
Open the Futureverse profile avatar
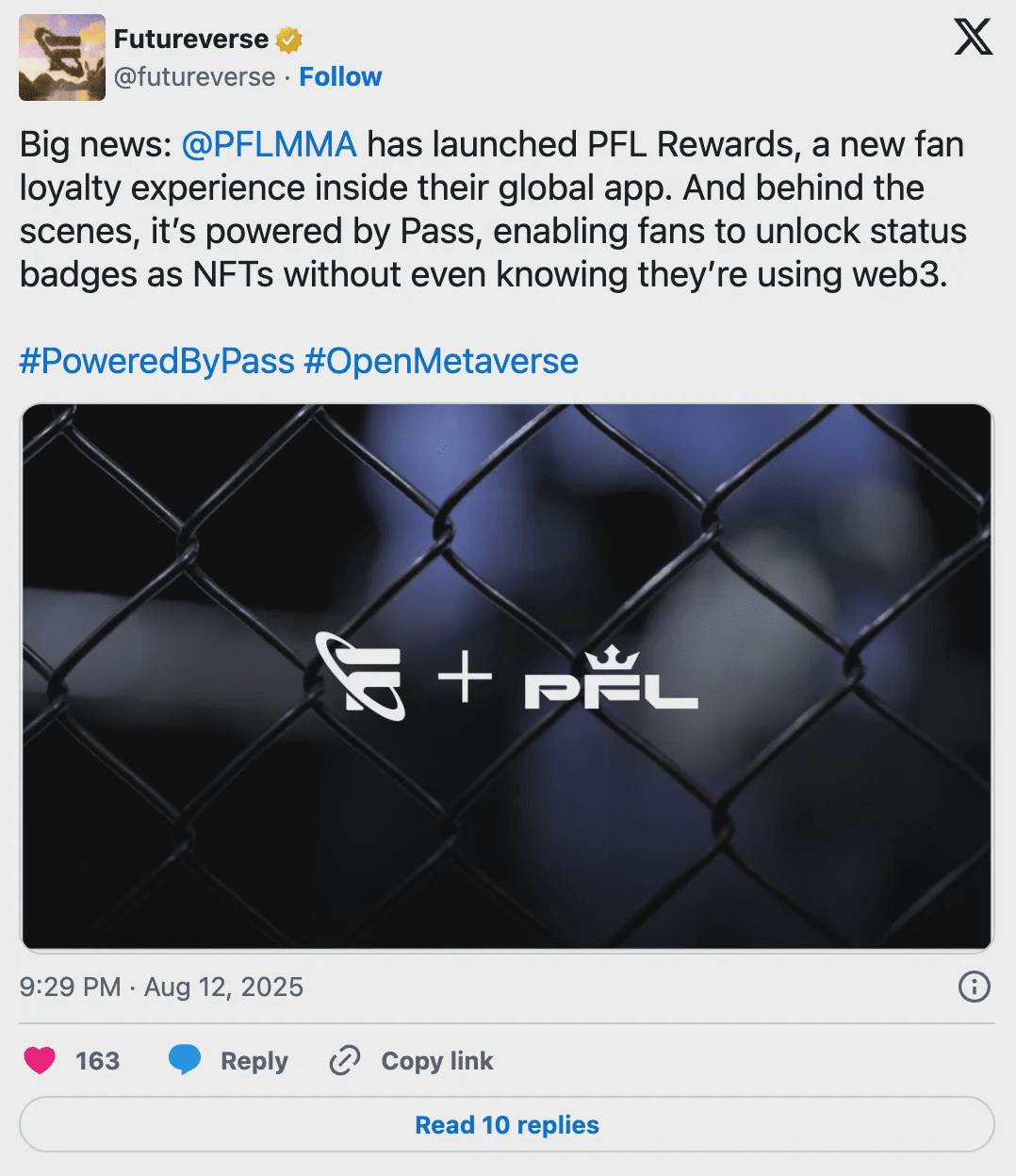click(x=62, y=57)
